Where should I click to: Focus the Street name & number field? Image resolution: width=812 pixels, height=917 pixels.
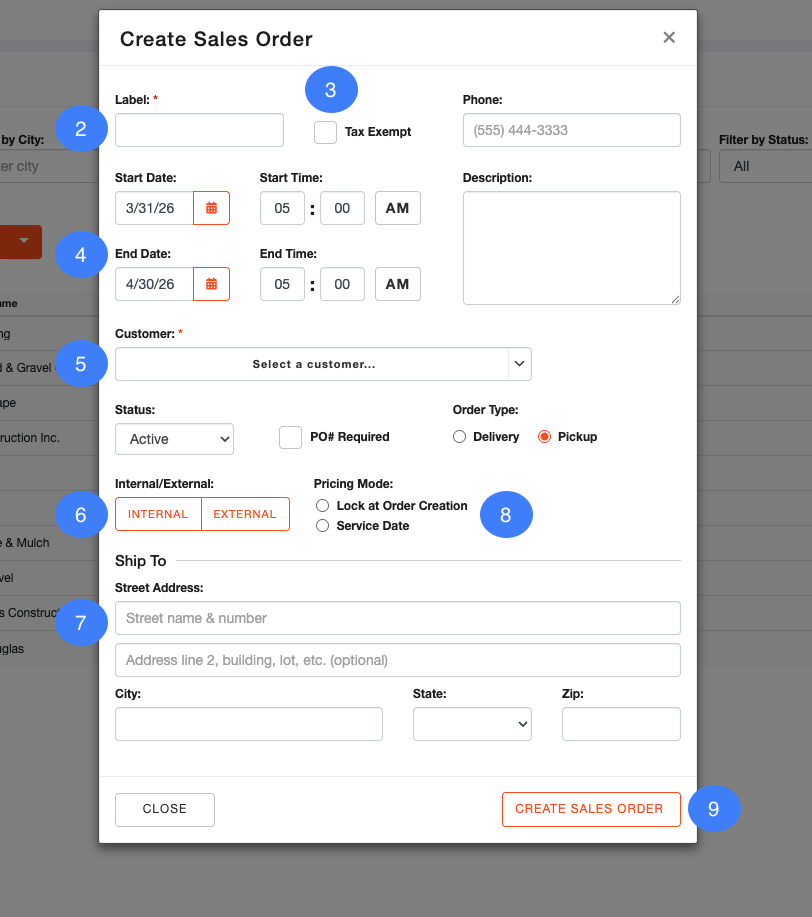point(397,618)
